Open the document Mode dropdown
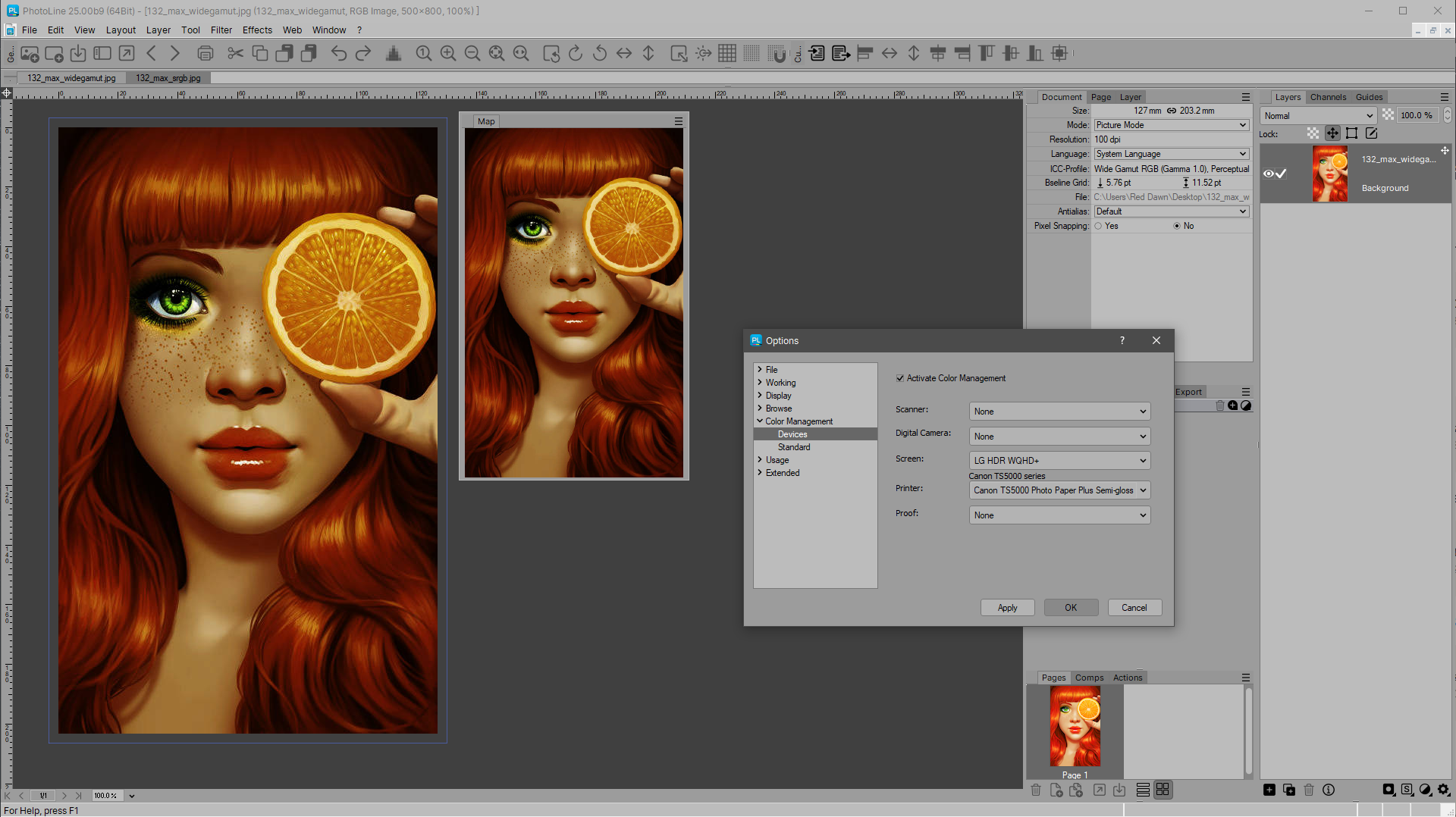This screenshot has width=1456, height=817. (x=1171, y=125)
